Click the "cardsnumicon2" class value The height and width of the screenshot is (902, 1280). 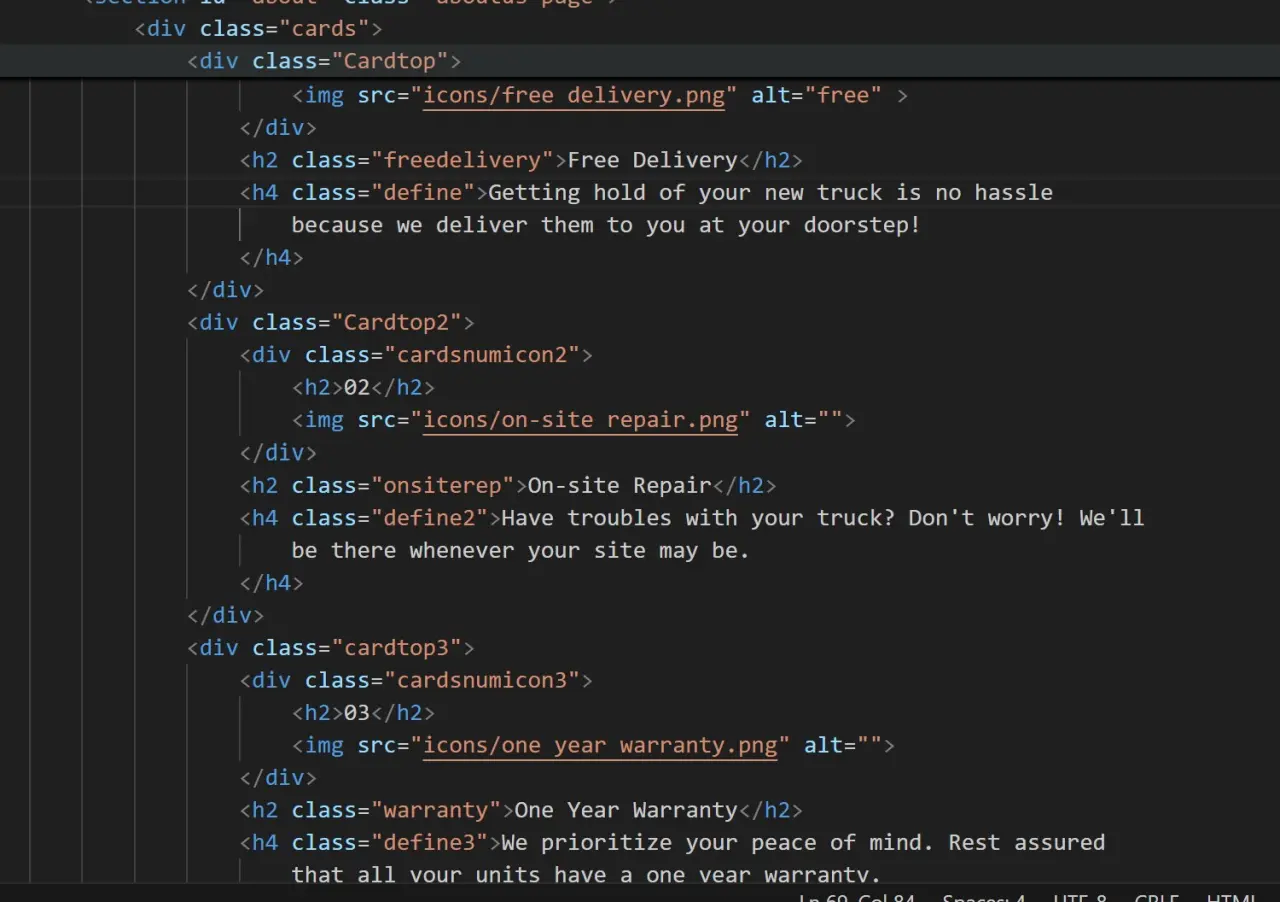pos(482,355)
